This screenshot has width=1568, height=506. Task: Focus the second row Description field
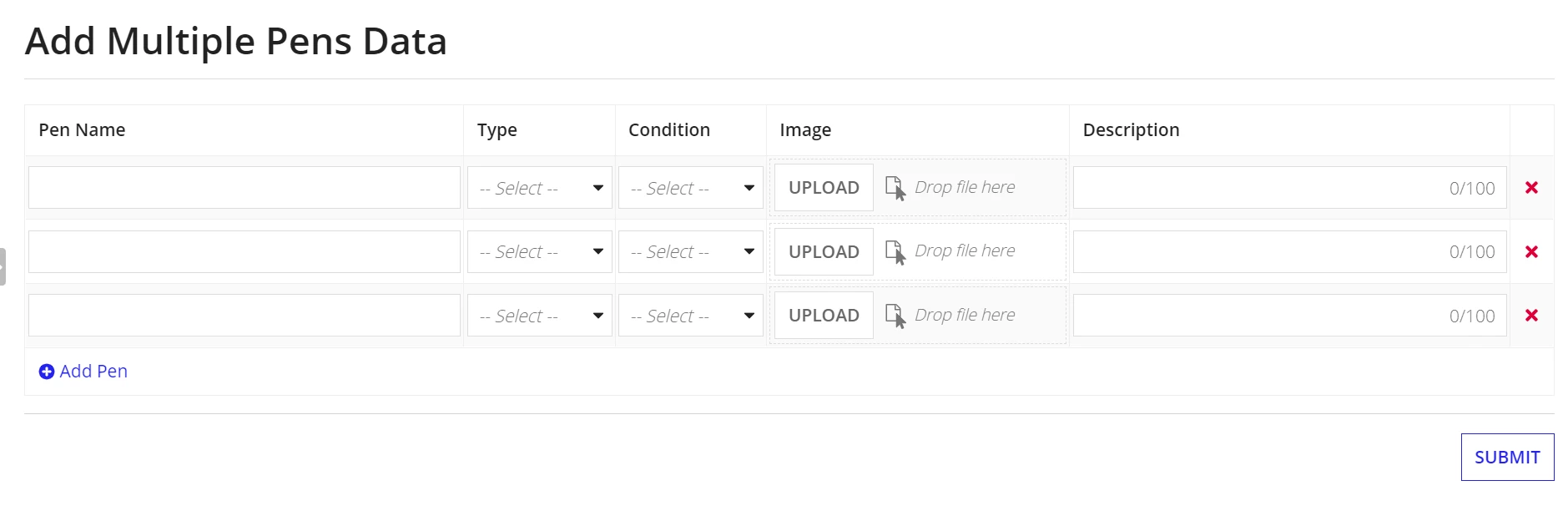click(1290, 251)
